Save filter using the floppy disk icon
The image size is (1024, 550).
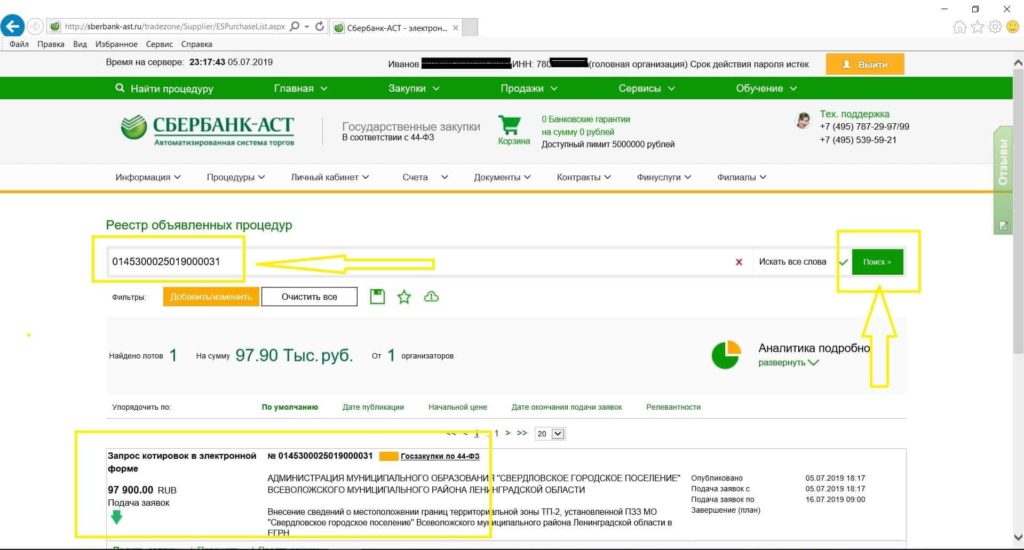pyautogui.click(x=377, y=297)
